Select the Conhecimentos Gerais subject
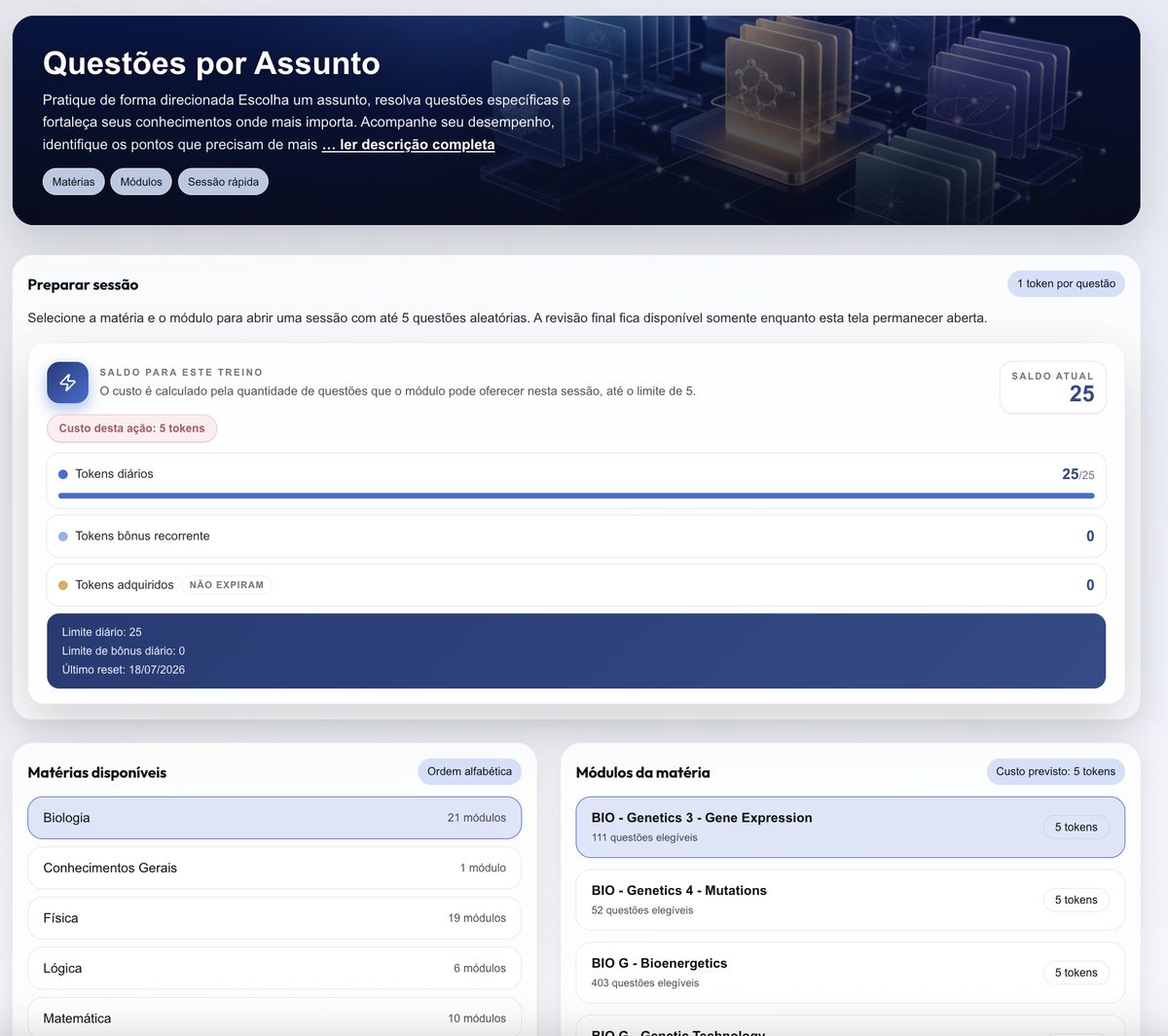This screenshot has height=1036, width=1168. [274, 868]
